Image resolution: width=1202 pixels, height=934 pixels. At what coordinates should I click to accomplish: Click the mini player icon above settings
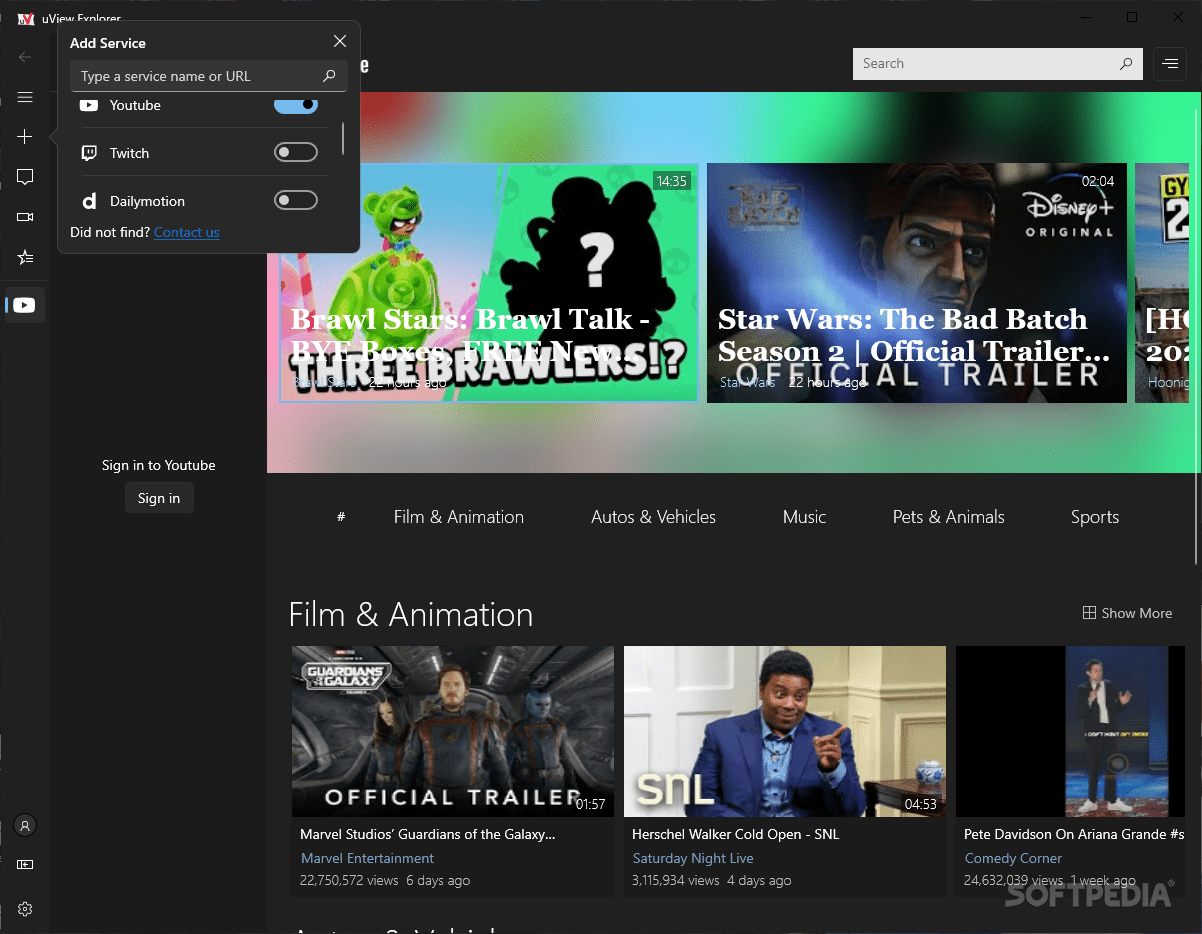click(x=25, y=864)
